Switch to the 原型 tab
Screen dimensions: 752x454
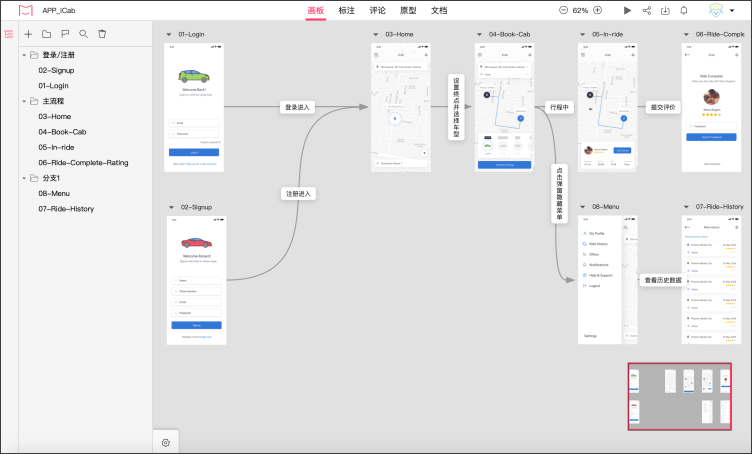point(408,10)
